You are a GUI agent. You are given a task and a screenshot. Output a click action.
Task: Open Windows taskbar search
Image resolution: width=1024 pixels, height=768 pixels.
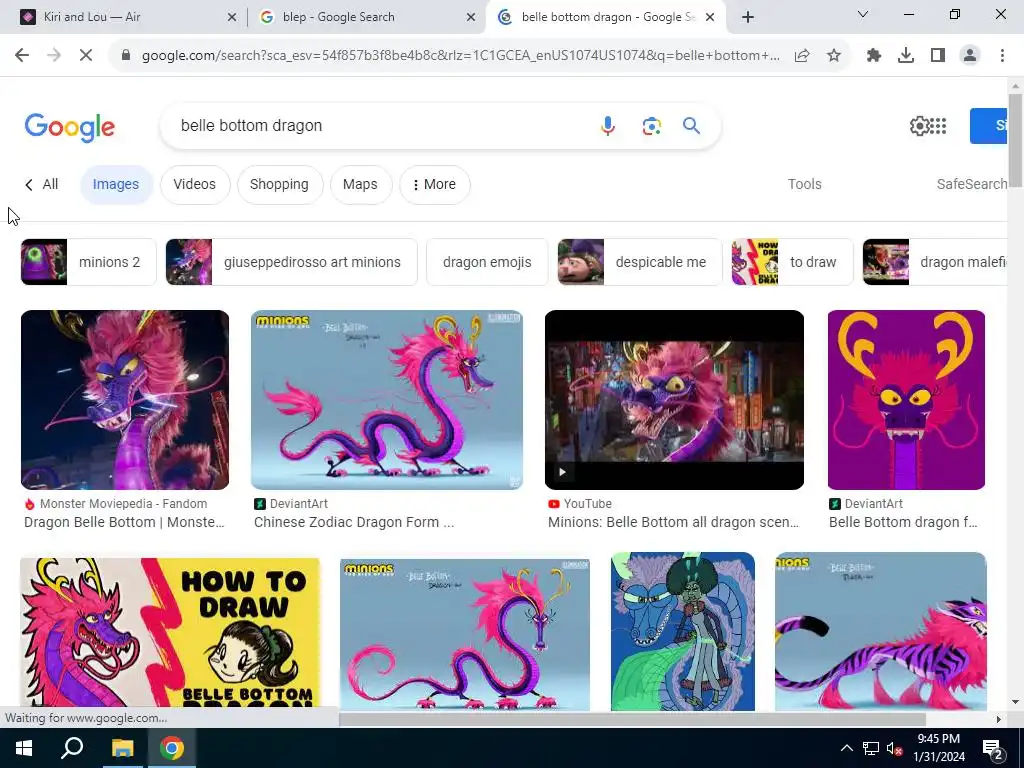pyautogui.click(x=72, y=748)
